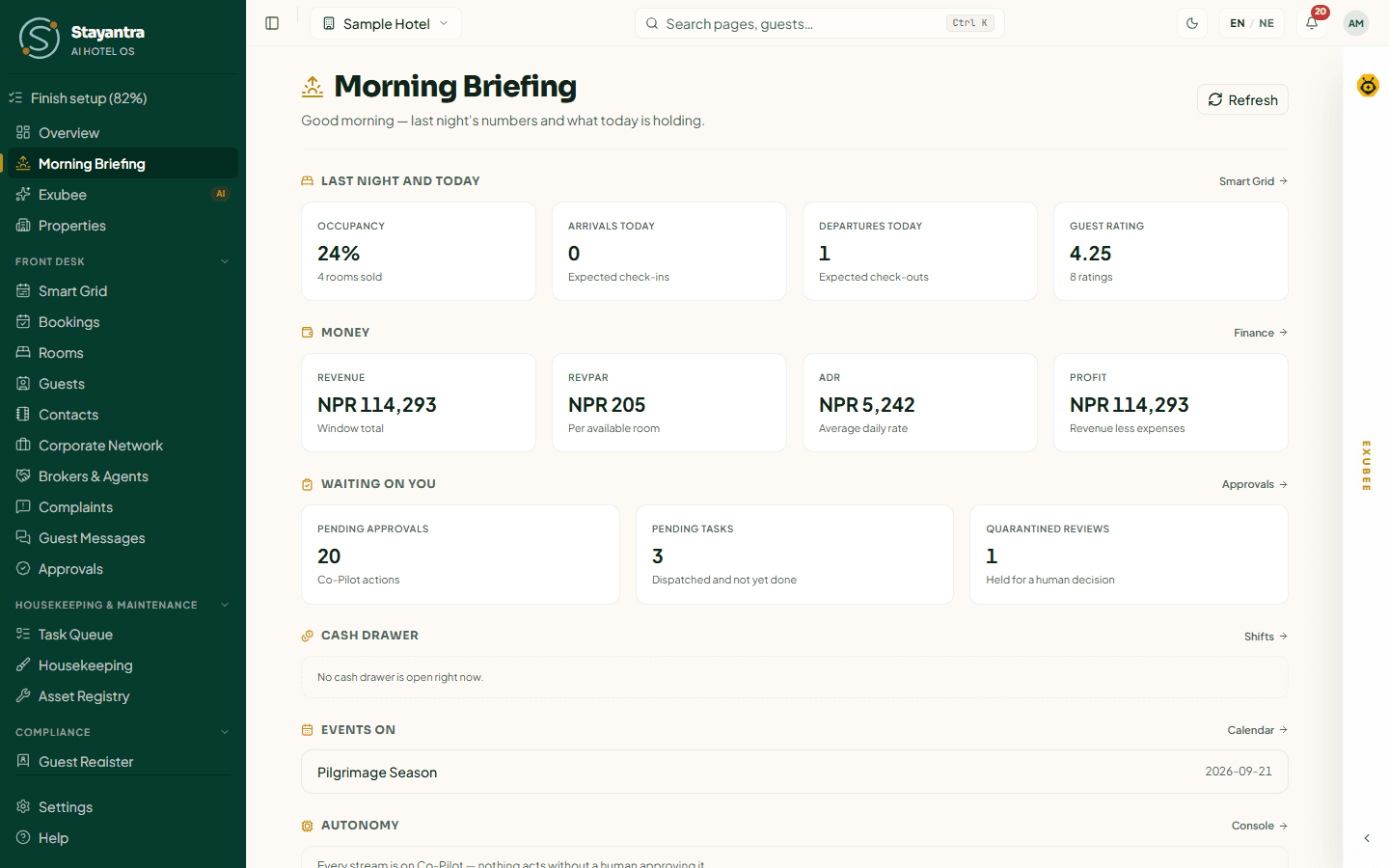This screenshot has height=868, width=1389.
Task: Click the Contacts book icon
Action: pyautogui.click(x=23, y=415)
